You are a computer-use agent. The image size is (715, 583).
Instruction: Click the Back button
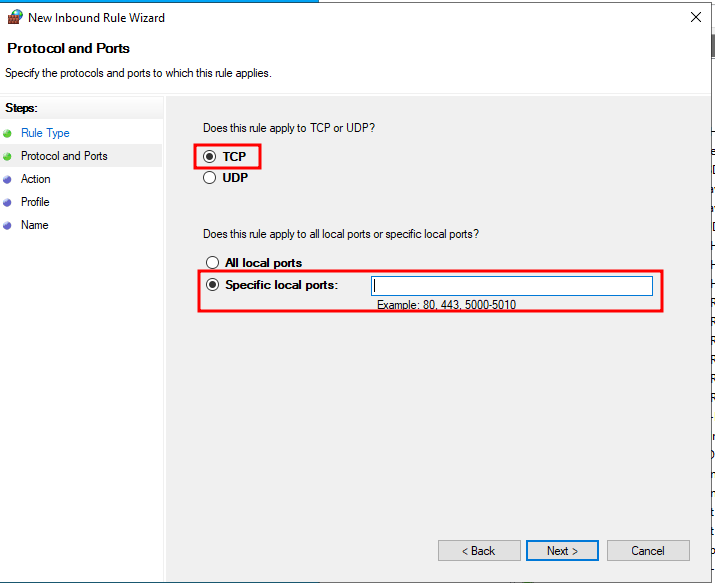coord(479,551)
